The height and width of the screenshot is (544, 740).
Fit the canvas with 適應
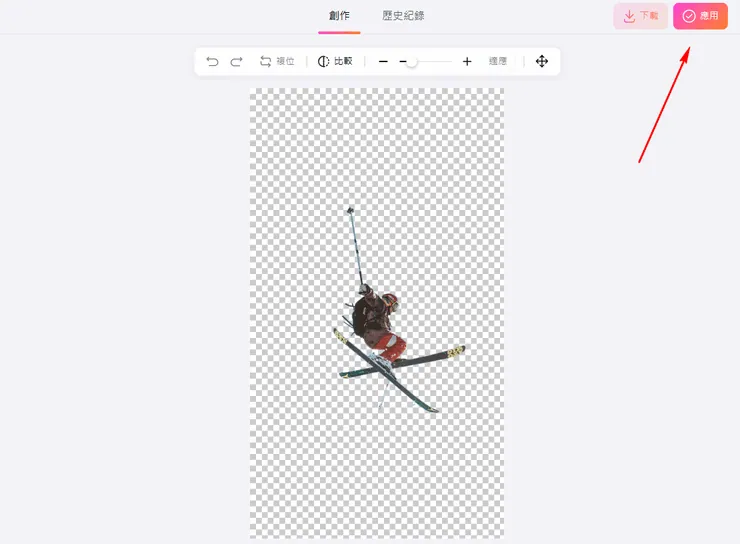(498, 61)
